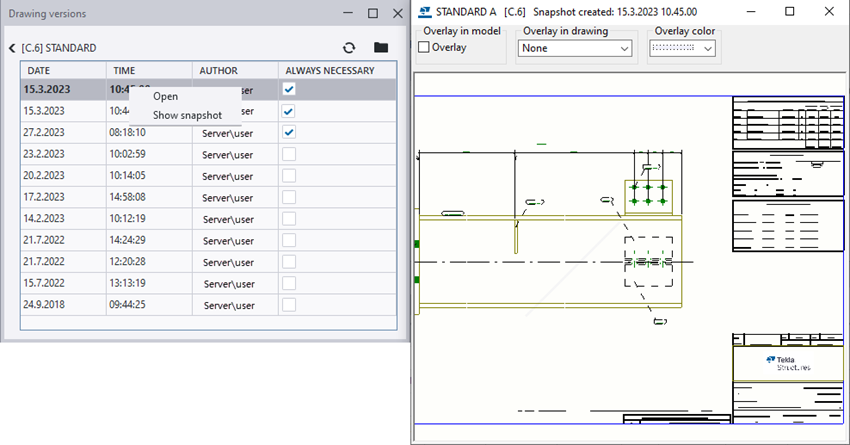
Task: Check Always Necessary for 23.2.2023 version
Action: 289,154
